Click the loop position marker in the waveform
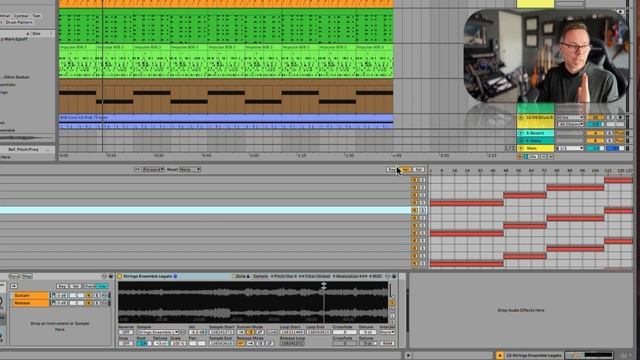The width and height of the screenshot is (640, 360). point(324,285)
